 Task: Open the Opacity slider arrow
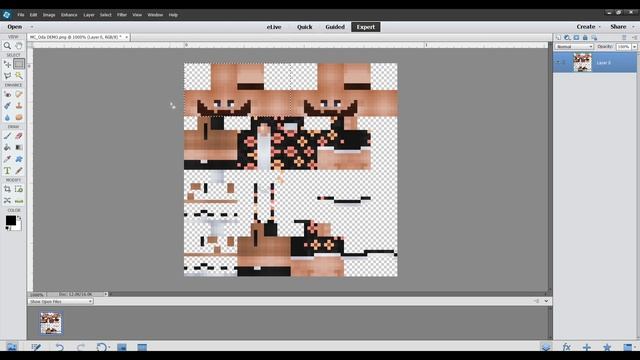coord(635,47)
